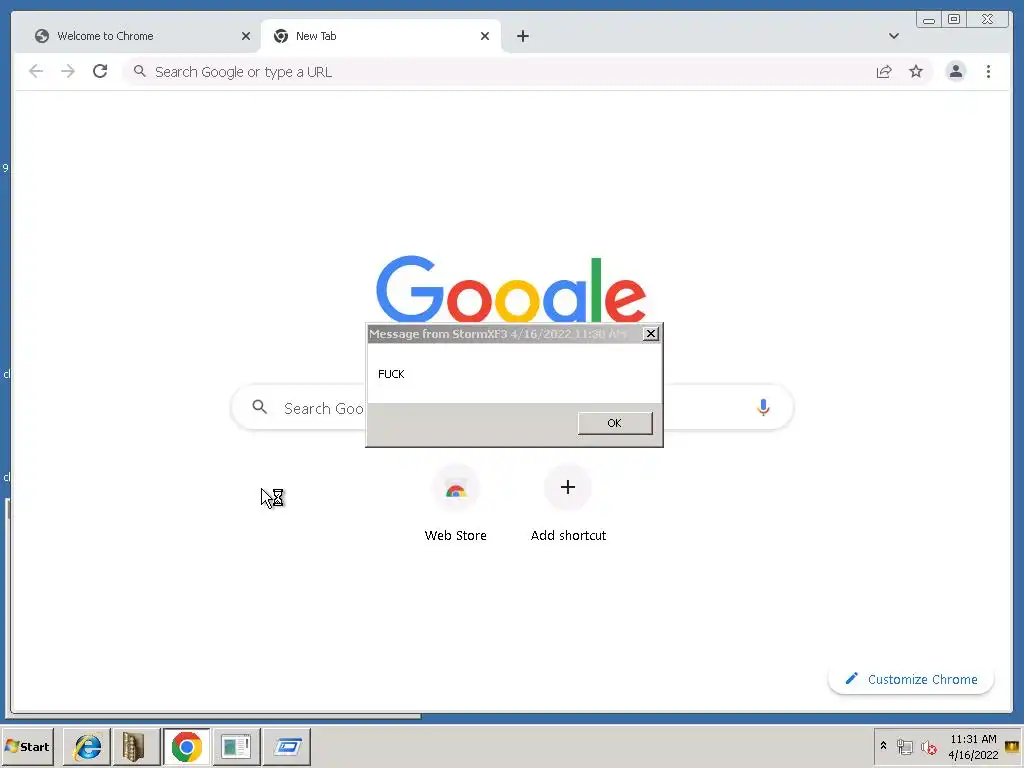
Task: Expand the tab search chevron
Action: (894, 36)
